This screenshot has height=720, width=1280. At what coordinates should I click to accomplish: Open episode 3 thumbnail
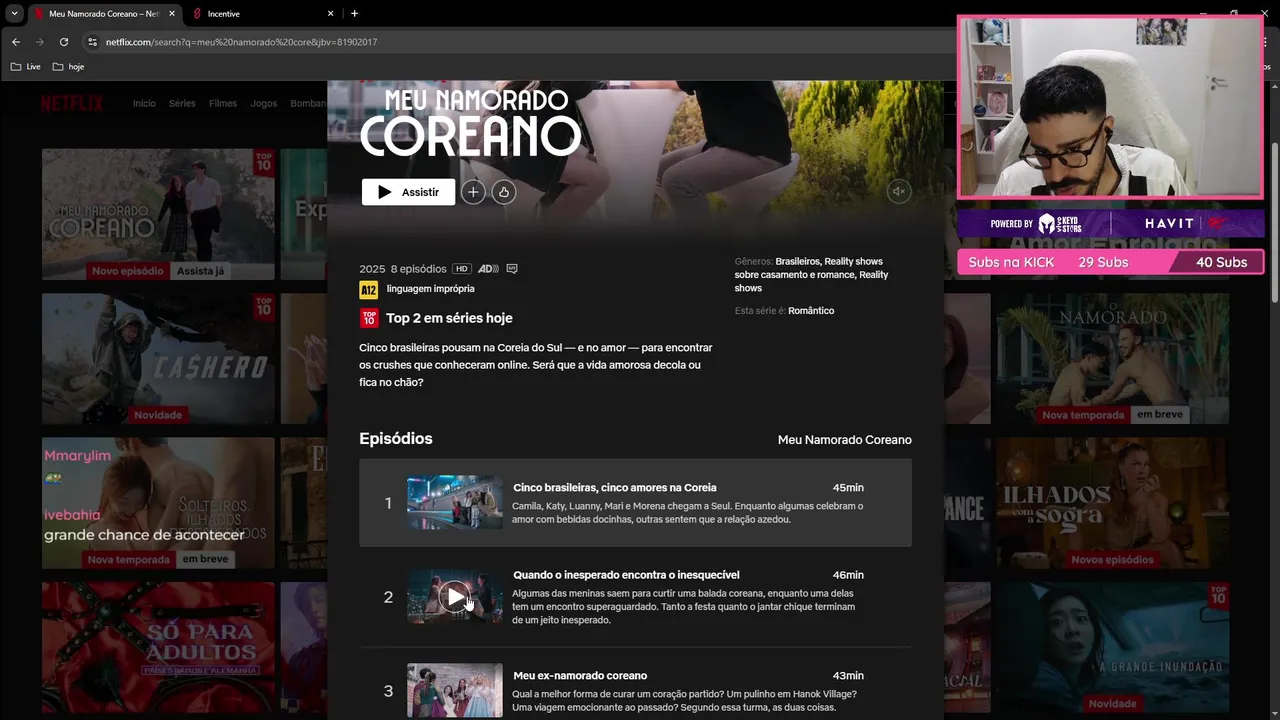point(455,690)
